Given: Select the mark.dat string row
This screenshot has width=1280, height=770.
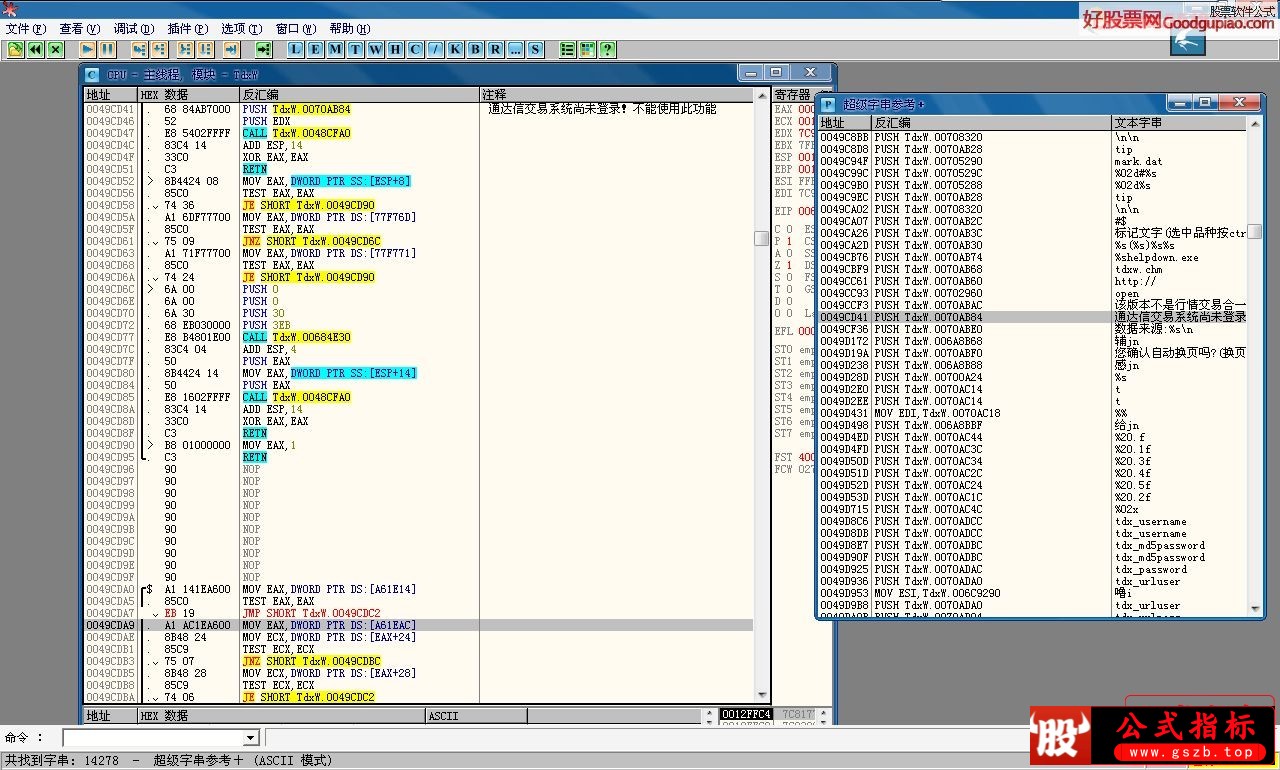Looking at the screenshot, I should point(1033,161).
